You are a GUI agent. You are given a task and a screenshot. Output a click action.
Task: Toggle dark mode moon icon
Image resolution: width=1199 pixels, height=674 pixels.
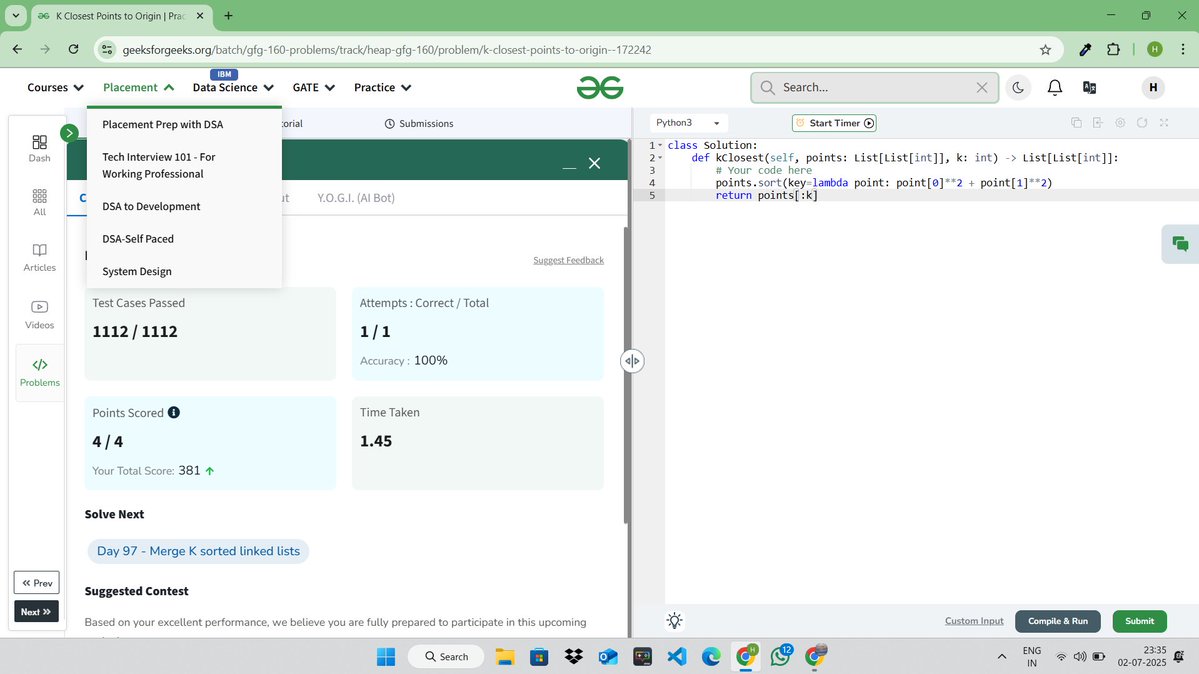(1018, 87)
